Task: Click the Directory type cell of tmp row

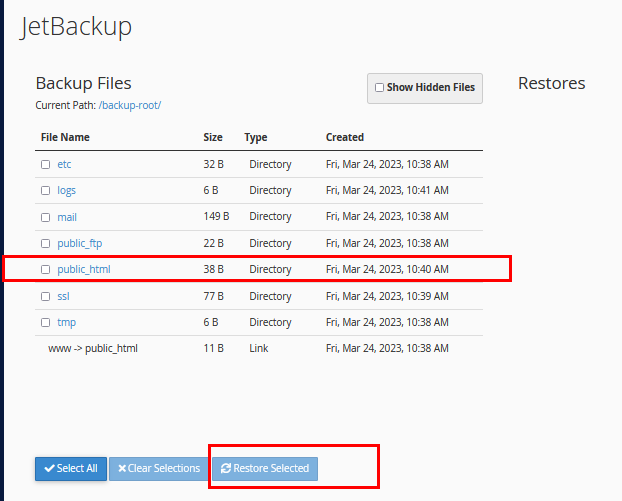Action: [x=270, y=322]
